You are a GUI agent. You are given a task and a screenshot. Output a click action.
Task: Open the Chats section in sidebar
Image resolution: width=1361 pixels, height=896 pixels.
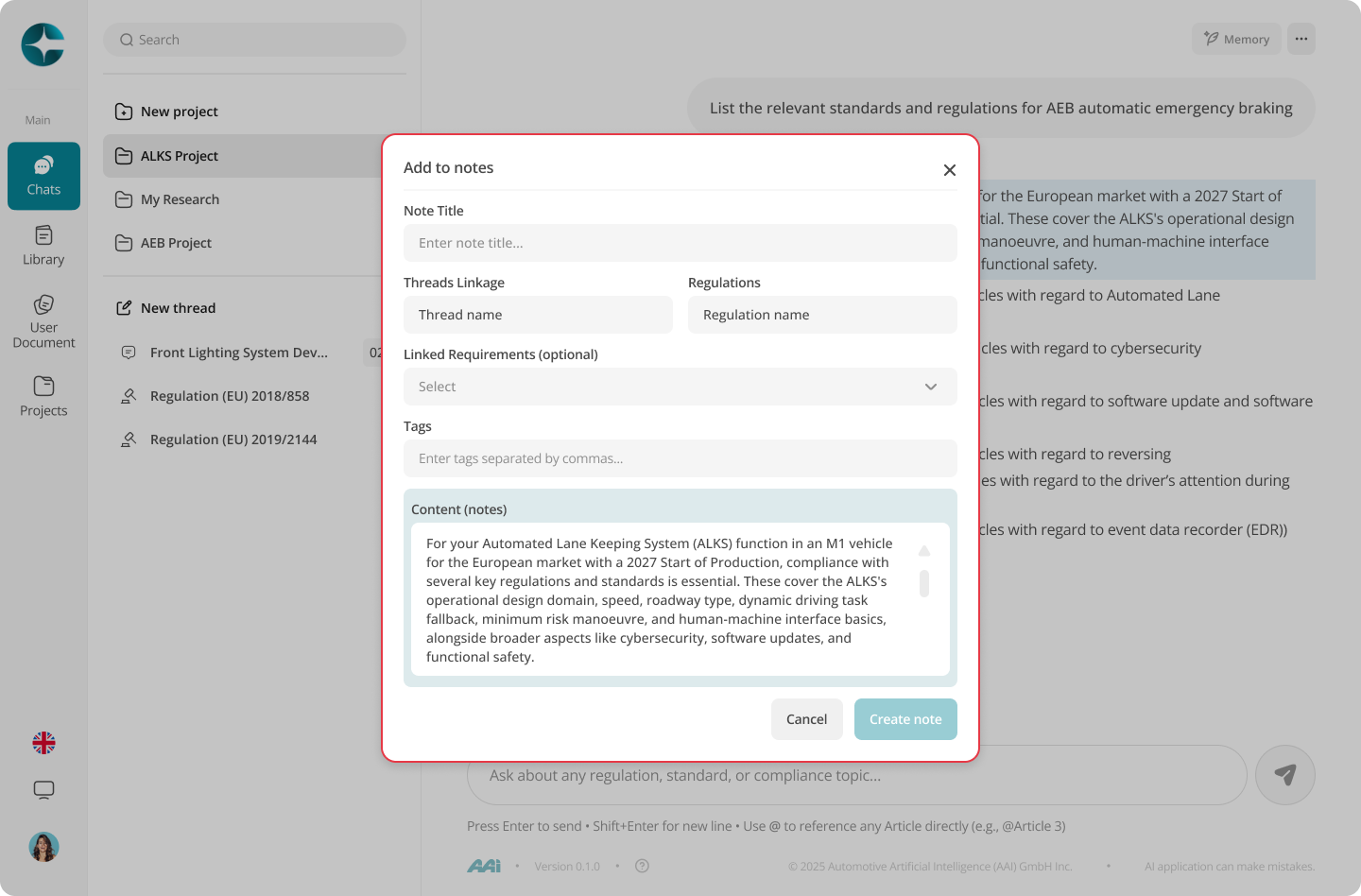point(43,176)
